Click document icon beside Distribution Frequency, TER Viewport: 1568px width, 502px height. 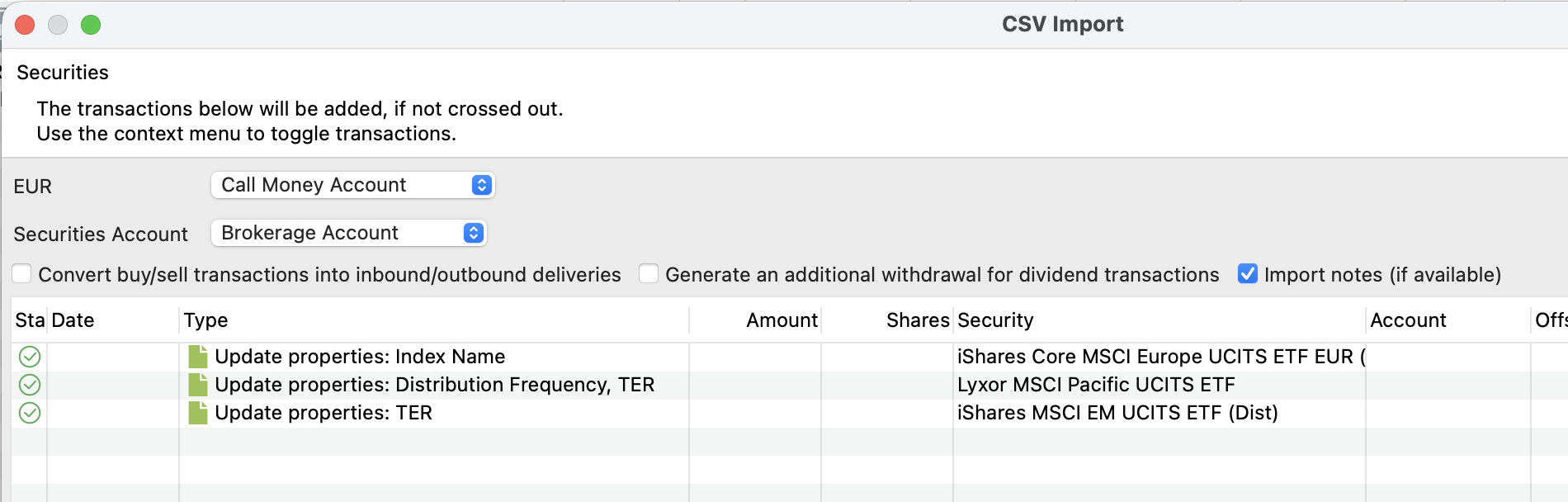pos(198,385)
